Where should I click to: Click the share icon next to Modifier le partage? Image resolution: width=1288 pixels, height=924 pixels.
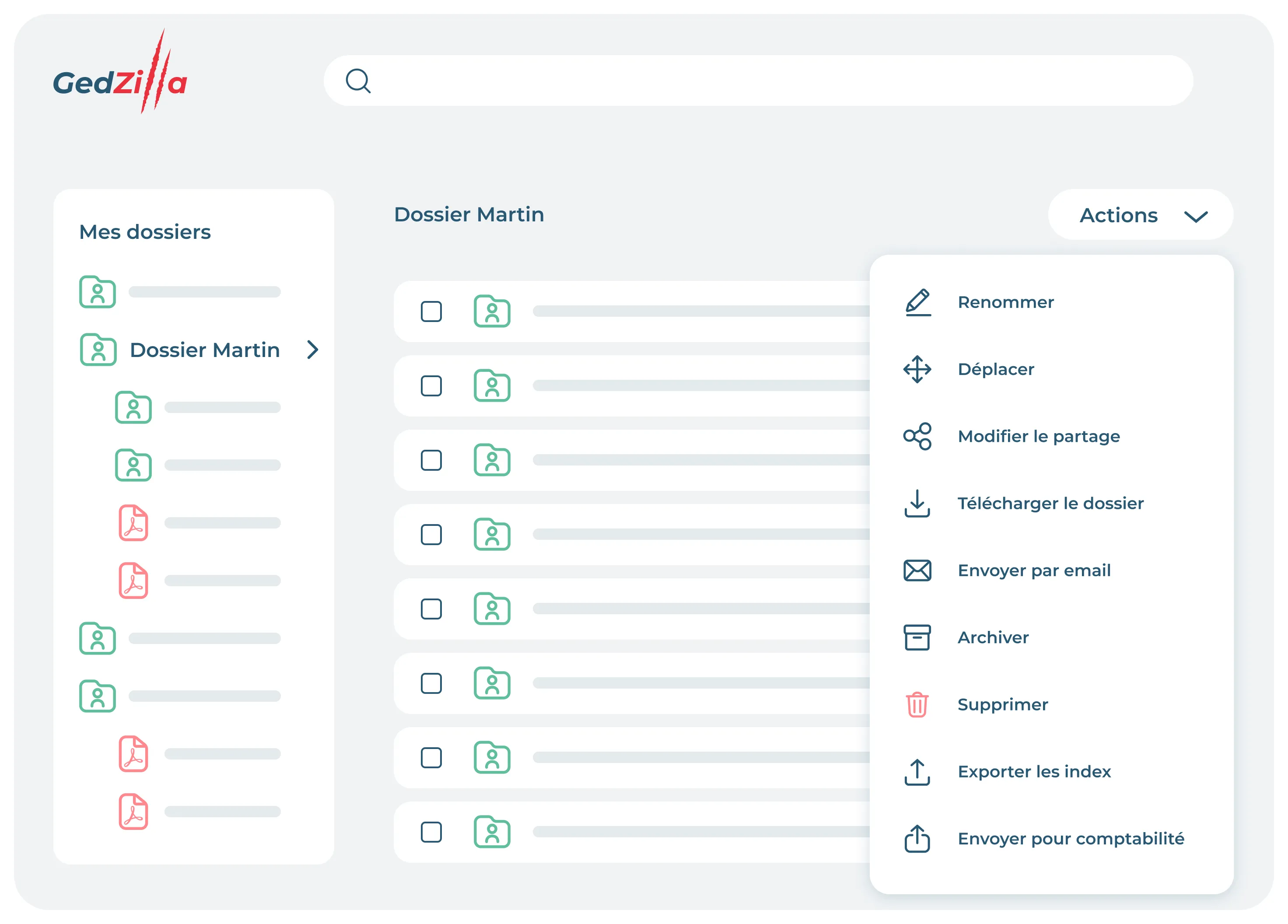pos(917,436)
